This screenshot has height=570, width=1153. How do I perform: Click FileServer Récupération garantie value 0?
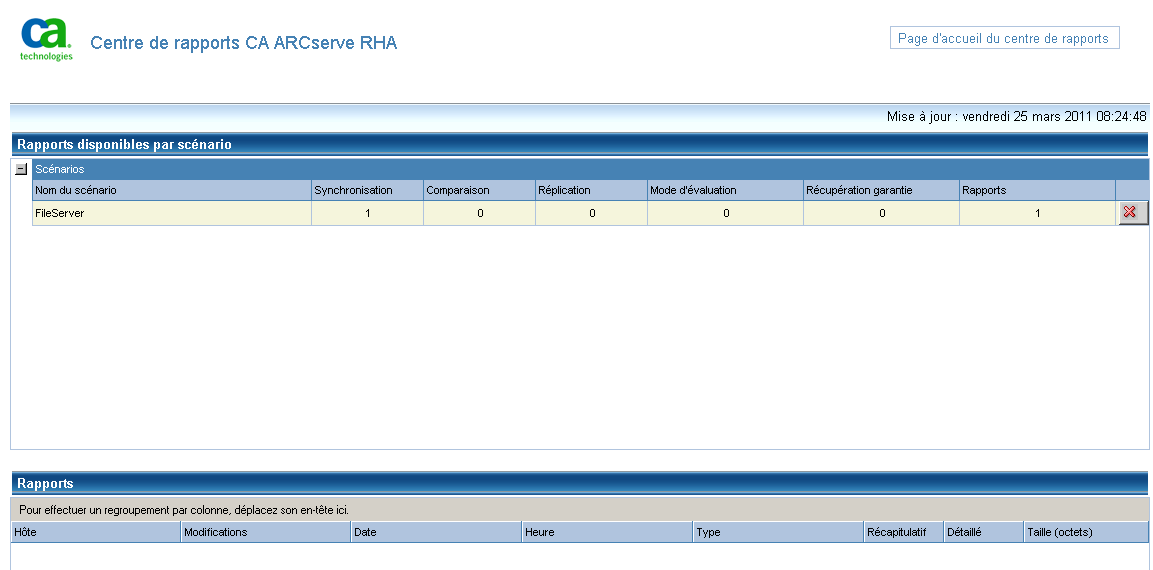(x=882, y=213)
